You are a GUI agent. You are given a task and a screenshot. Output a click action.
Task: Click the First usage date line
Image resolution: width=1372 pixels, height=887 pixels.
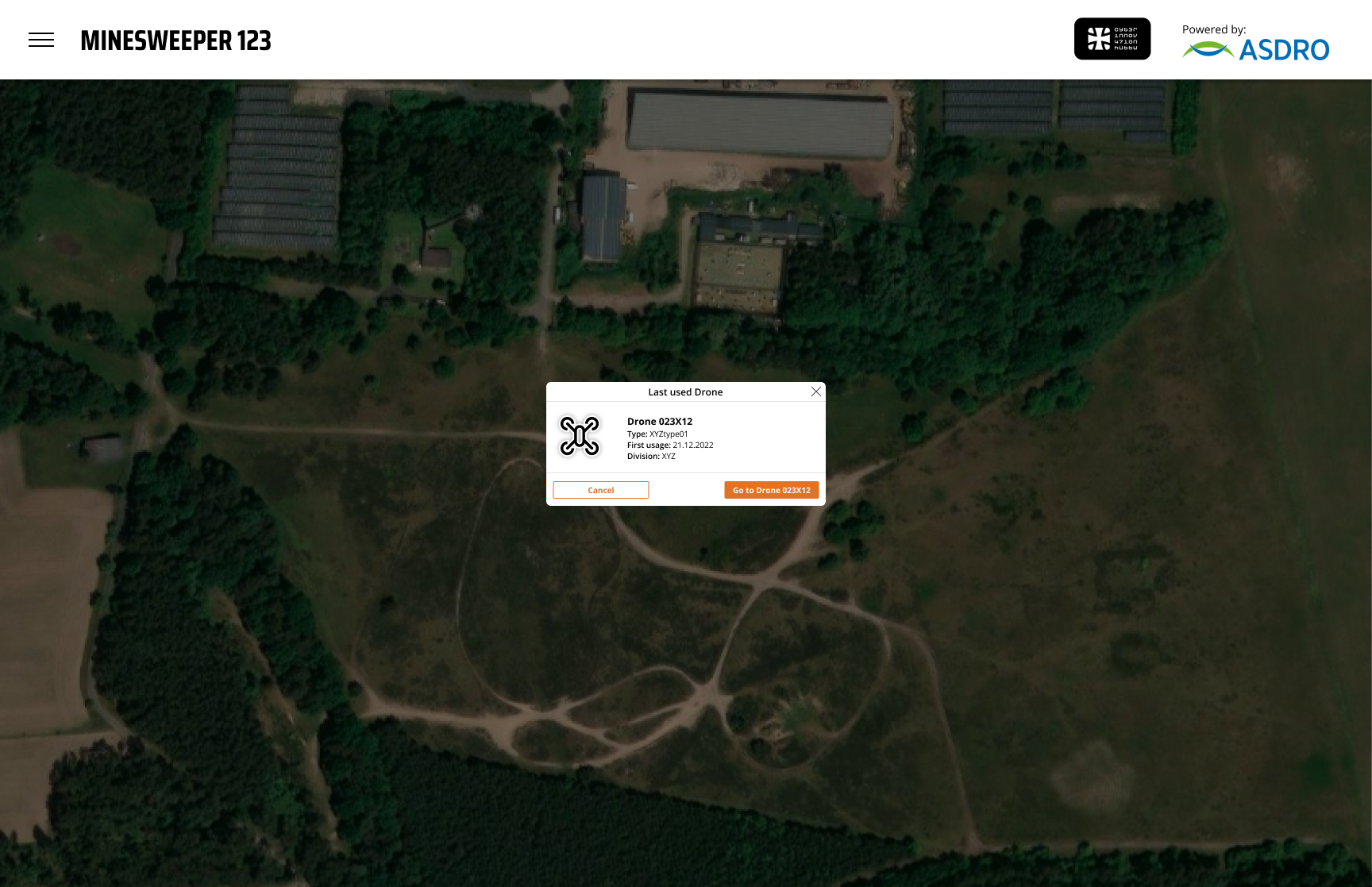[x=670, y=445]
